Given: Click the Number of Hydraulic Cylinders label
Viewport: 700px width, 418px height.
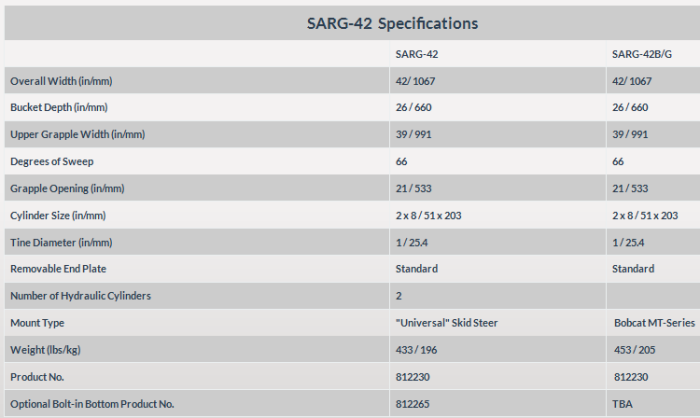Looking at the screenshot, I should click(80, 296).
